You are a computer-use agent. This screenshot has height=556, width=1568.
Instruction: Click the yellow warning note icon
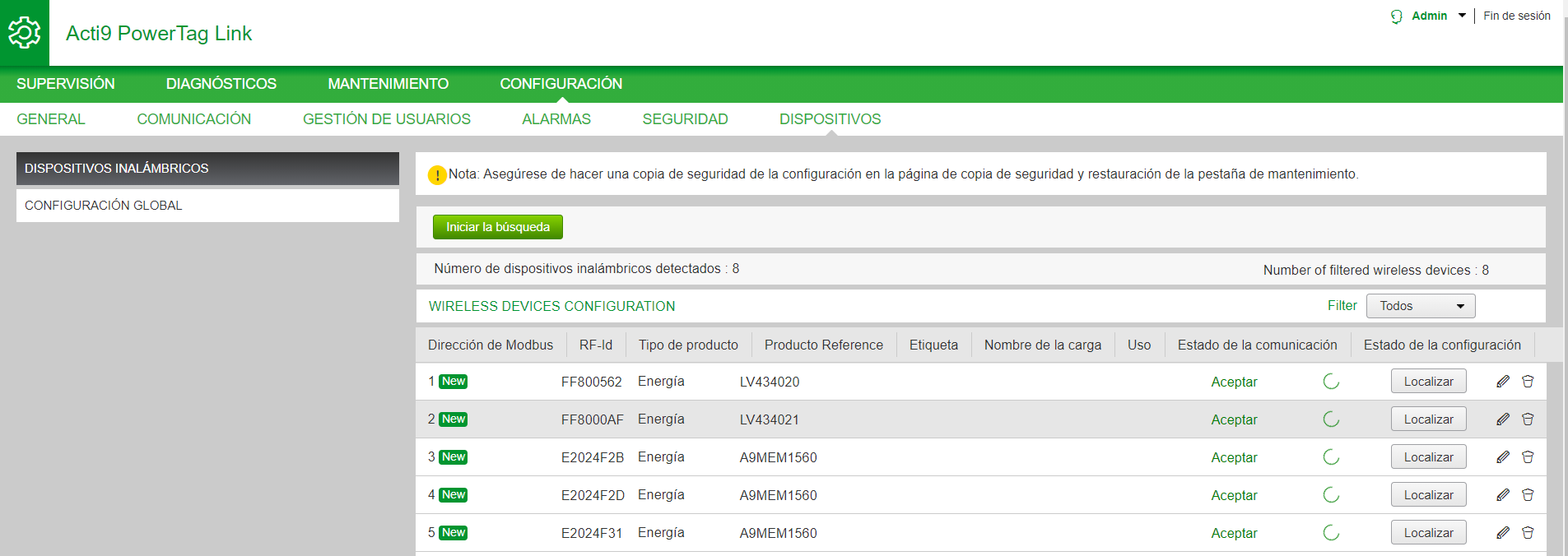click(x=437, y=175)
